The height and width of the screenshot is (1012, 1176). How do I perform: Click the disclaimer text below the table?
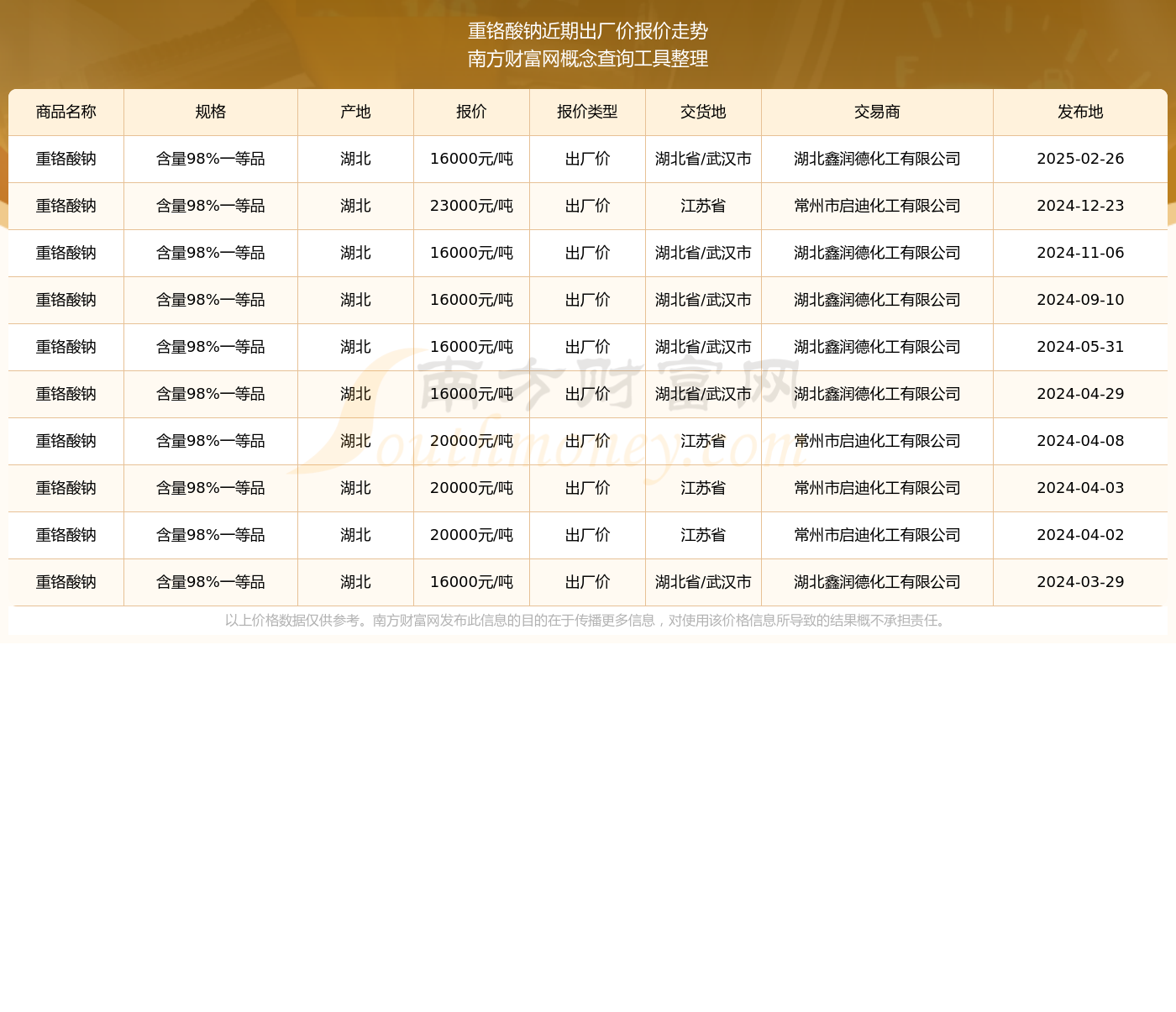pos(588,621)
